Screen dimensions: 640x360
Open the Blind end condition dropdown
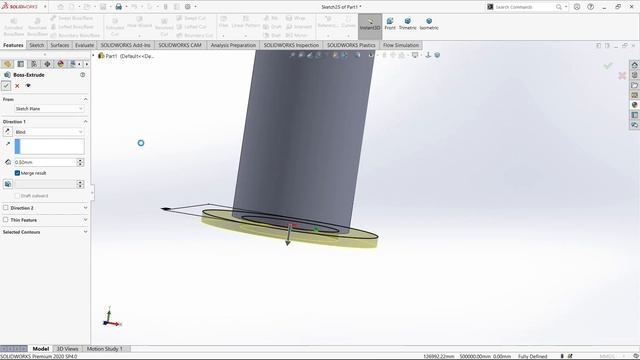pos(49,132)
